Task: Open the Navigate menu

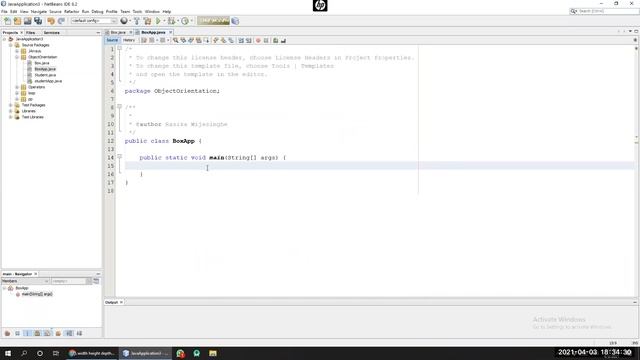Action: [39, 11]
